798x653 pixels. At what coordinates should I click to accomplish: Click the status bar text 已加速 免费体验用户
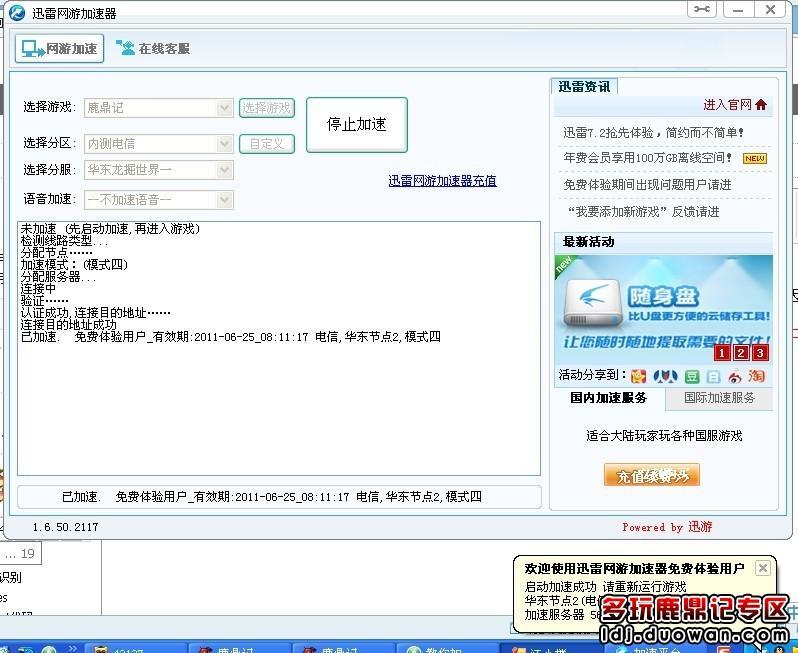tap(272, 497)
